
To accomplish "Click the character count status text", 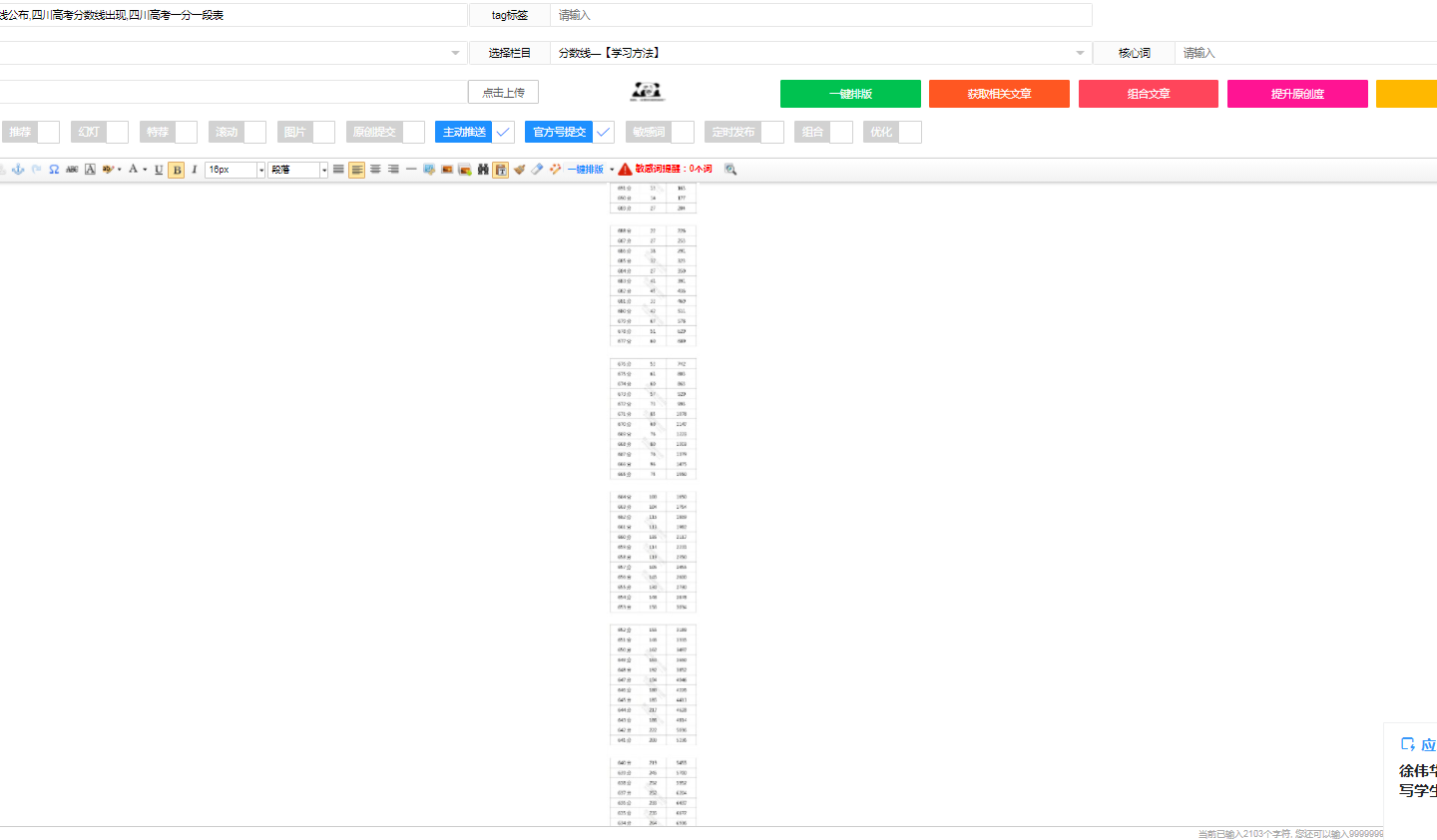I will tap(1290, 834).
